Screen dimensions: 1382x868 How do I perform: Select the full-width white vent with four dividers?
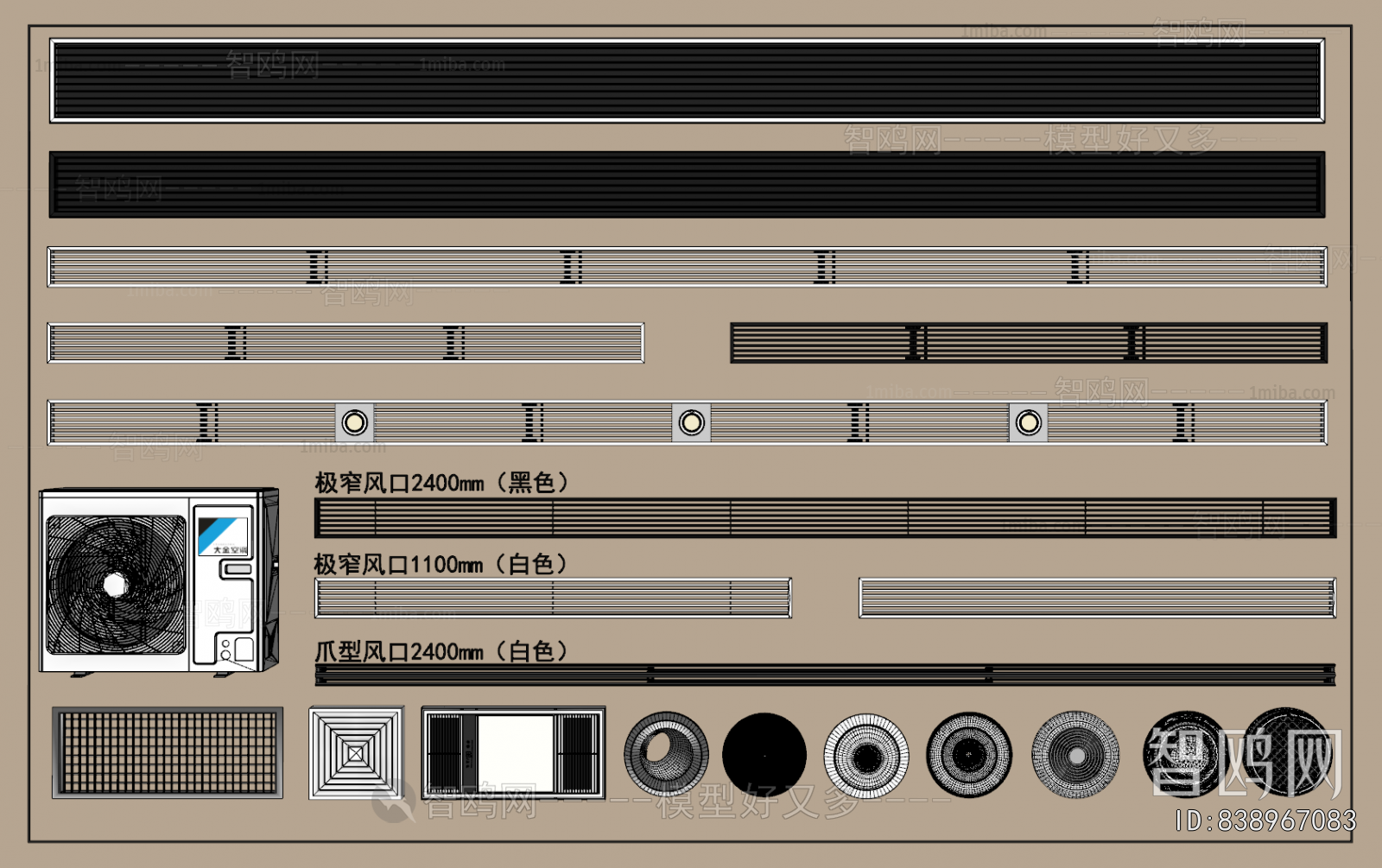click(687, 267)
